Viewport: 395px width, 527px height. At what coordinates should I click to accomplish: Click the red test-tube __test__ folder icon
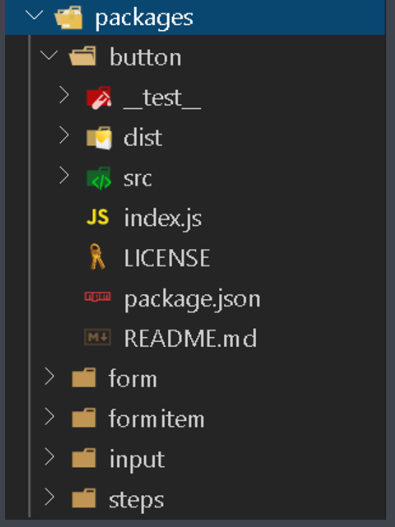pyautogui.click(x=99, y=98)
